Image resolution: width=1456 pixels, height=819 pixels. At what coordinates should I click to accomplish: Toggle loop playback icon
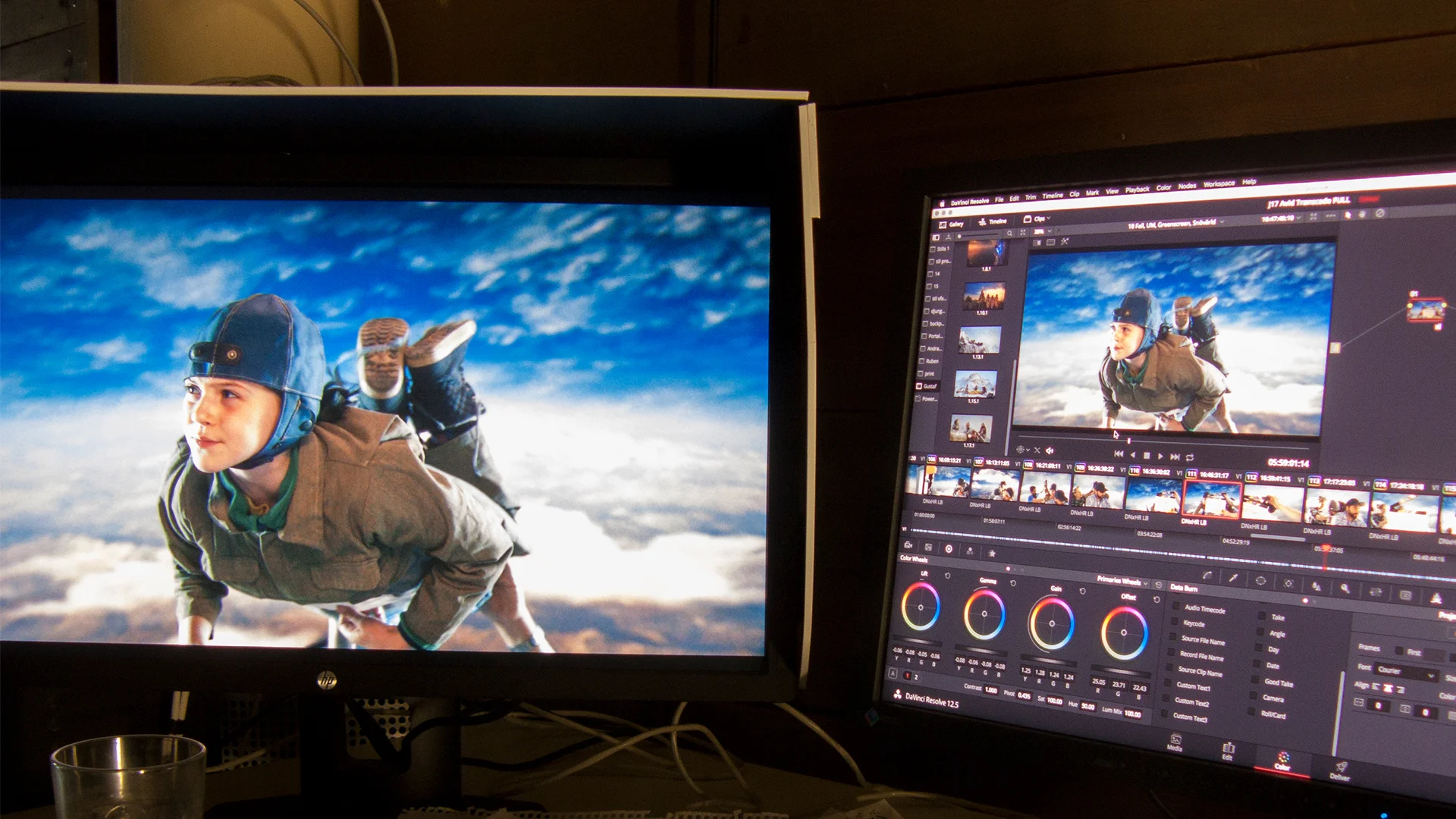[x=1190, y=458]
